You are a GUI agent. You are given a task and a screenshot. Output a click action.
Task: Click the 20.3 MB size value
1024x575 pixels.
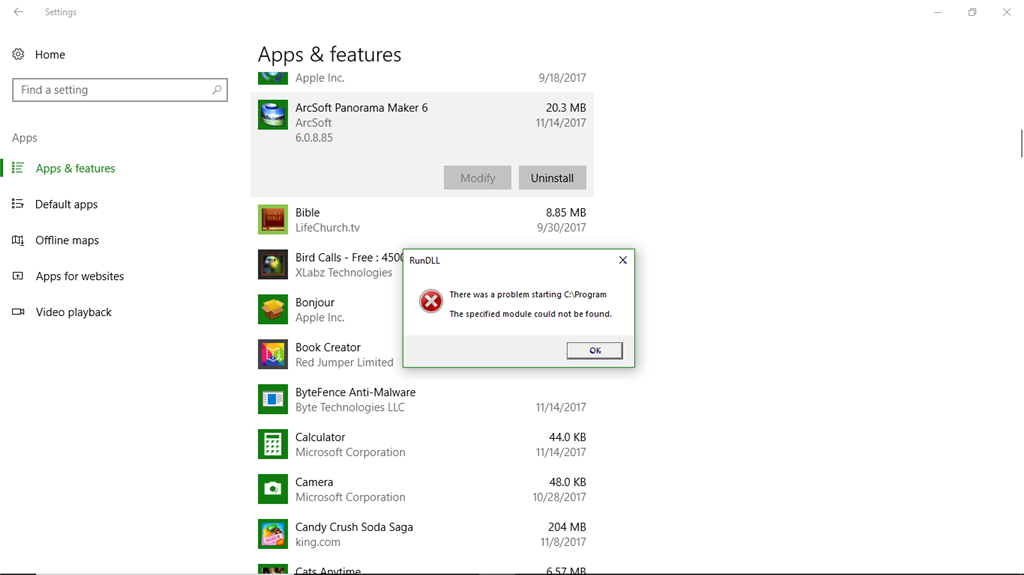pos(566,107)
